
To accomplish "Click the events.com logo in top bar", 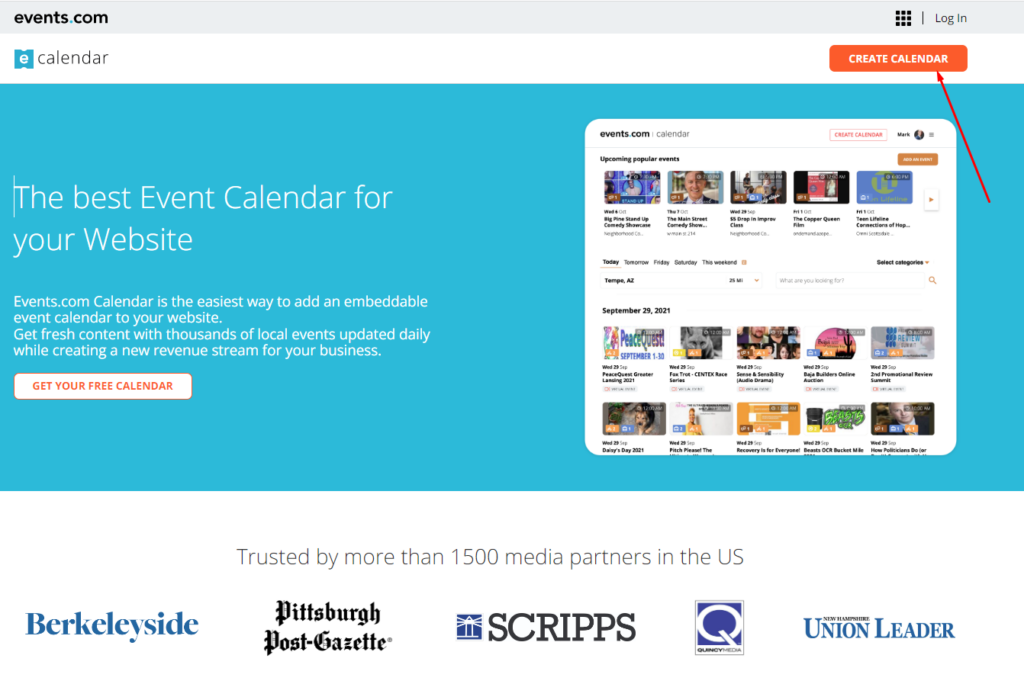I will [61, 18].
